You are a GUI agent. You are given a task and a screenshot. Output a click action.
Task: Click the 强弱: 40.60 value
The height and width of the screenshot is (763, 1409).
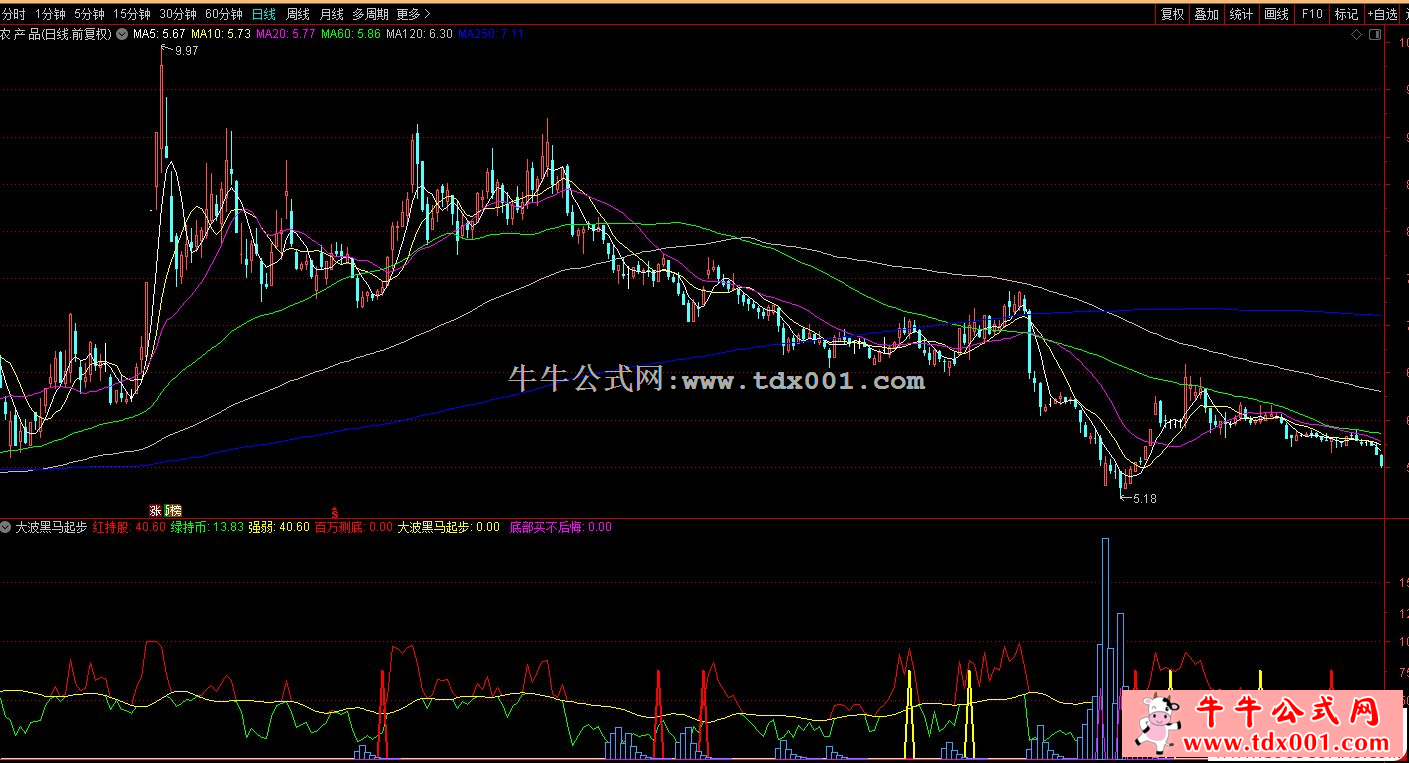click(279, 527)
